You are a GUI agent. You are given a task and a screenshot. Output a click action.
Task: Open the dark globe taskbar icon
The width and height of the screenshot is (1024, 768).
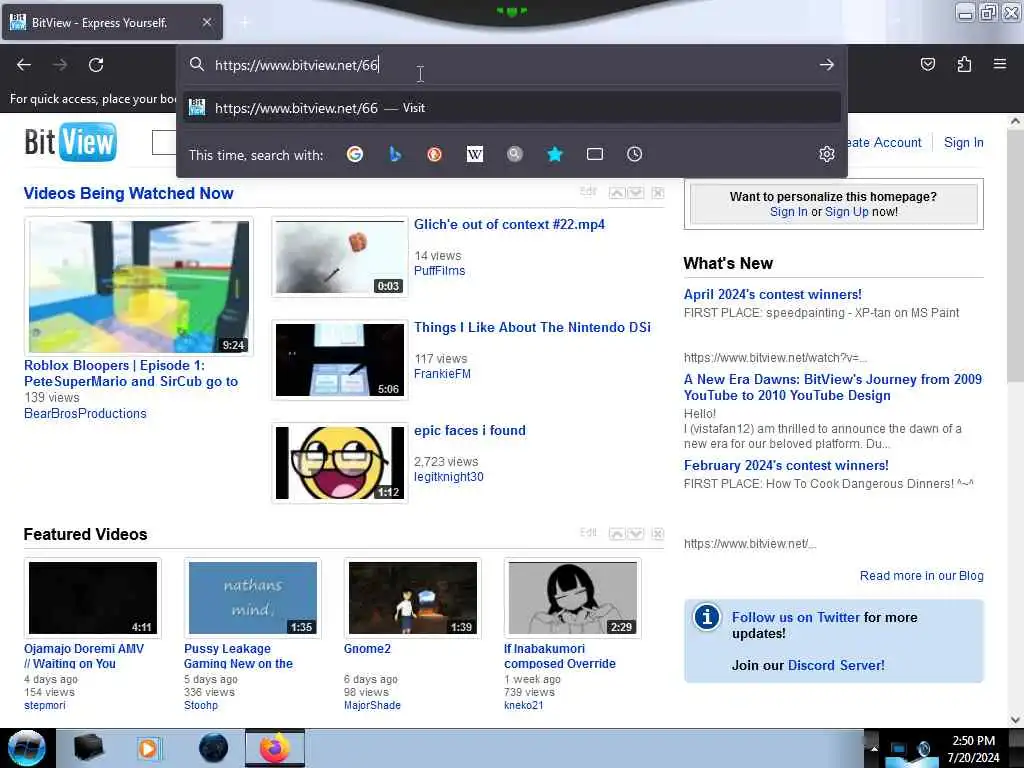pyautogui.click(x=213, y=748)
